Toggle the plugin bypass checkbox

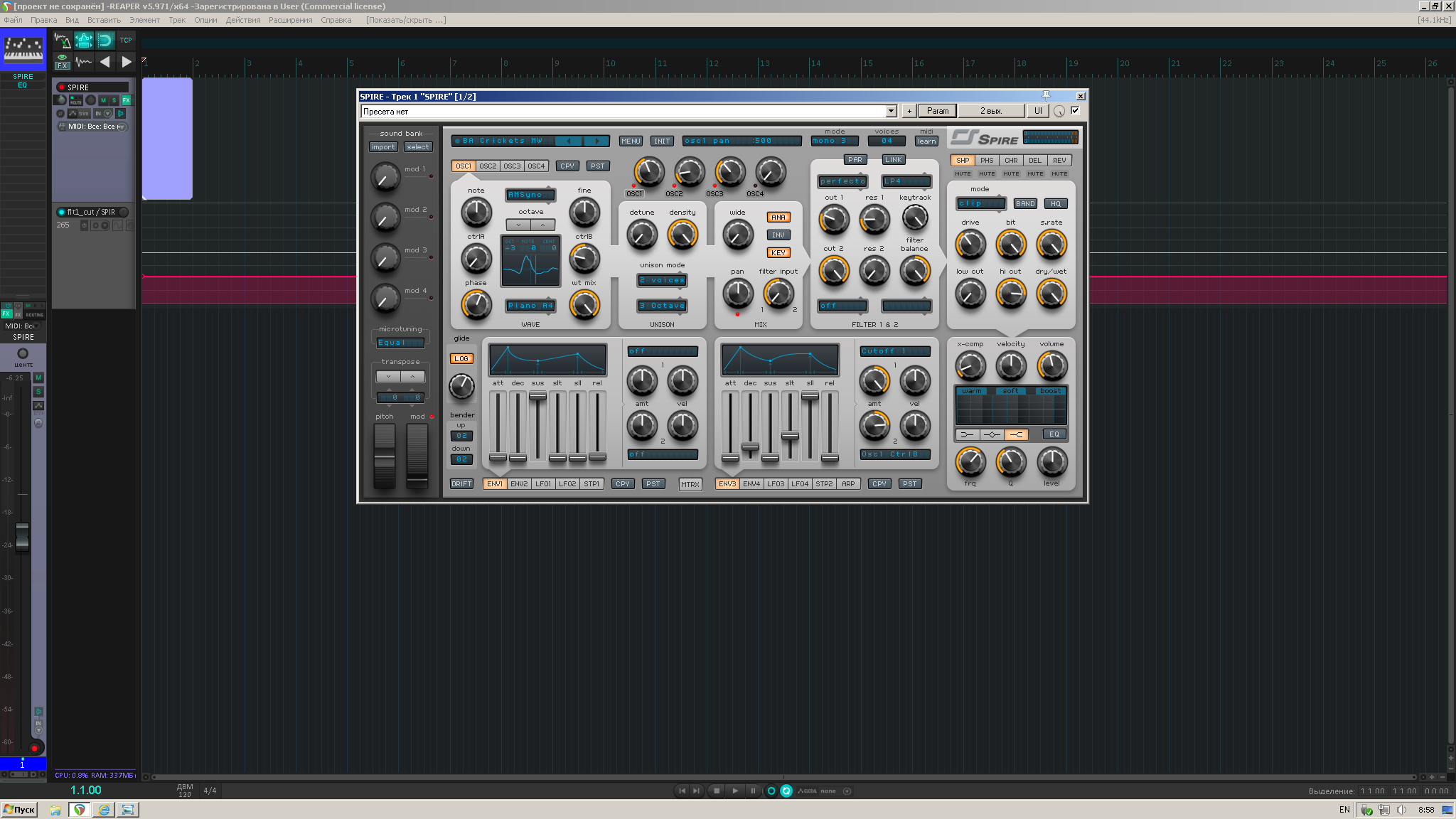(1075, 110)
